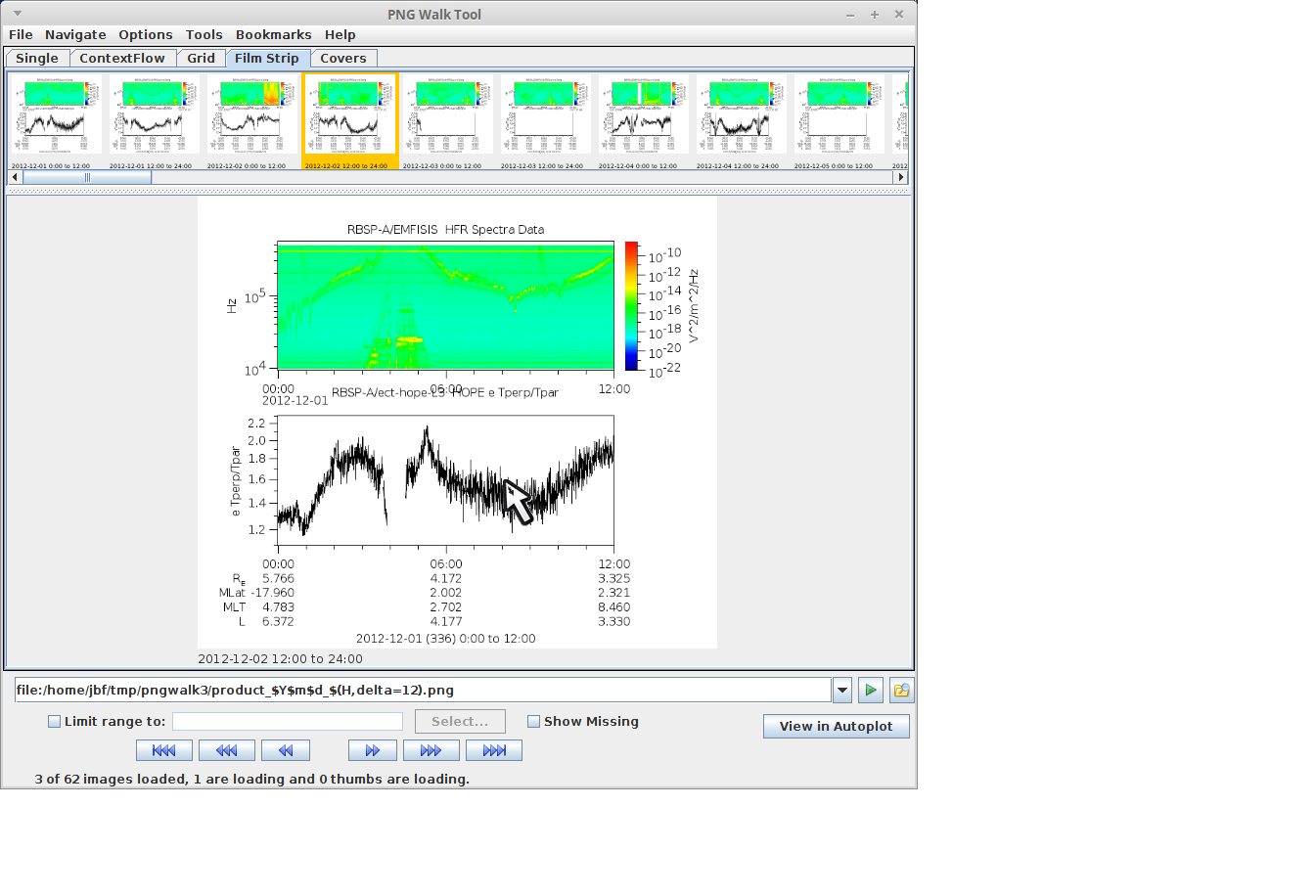
Task: Jump to first image with rewind button
Action: click(x=163, y=750)
